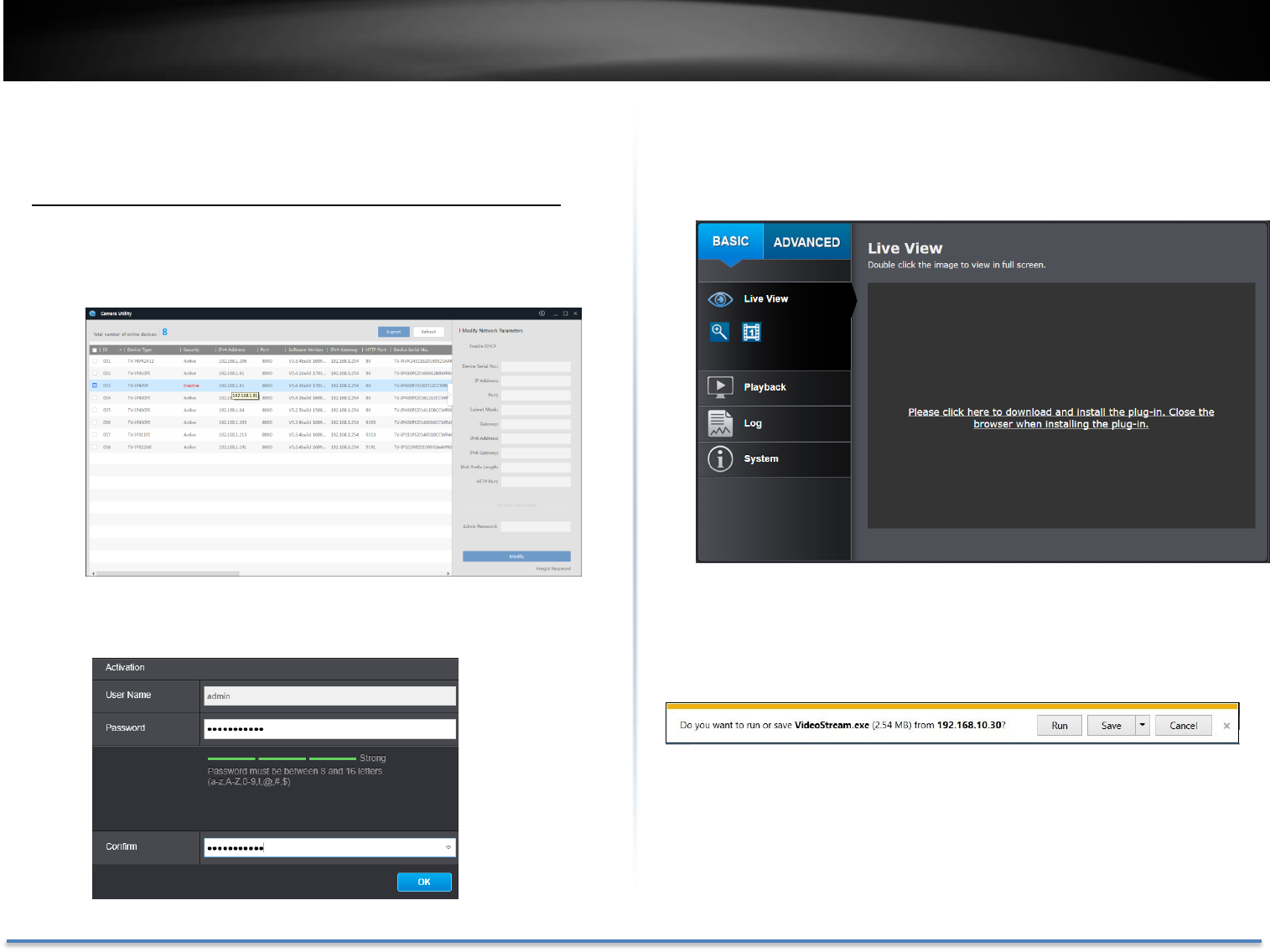Tick the checkbox for device 004
This screenshot has width=1270, height=952.
click(x=95, y=398)
